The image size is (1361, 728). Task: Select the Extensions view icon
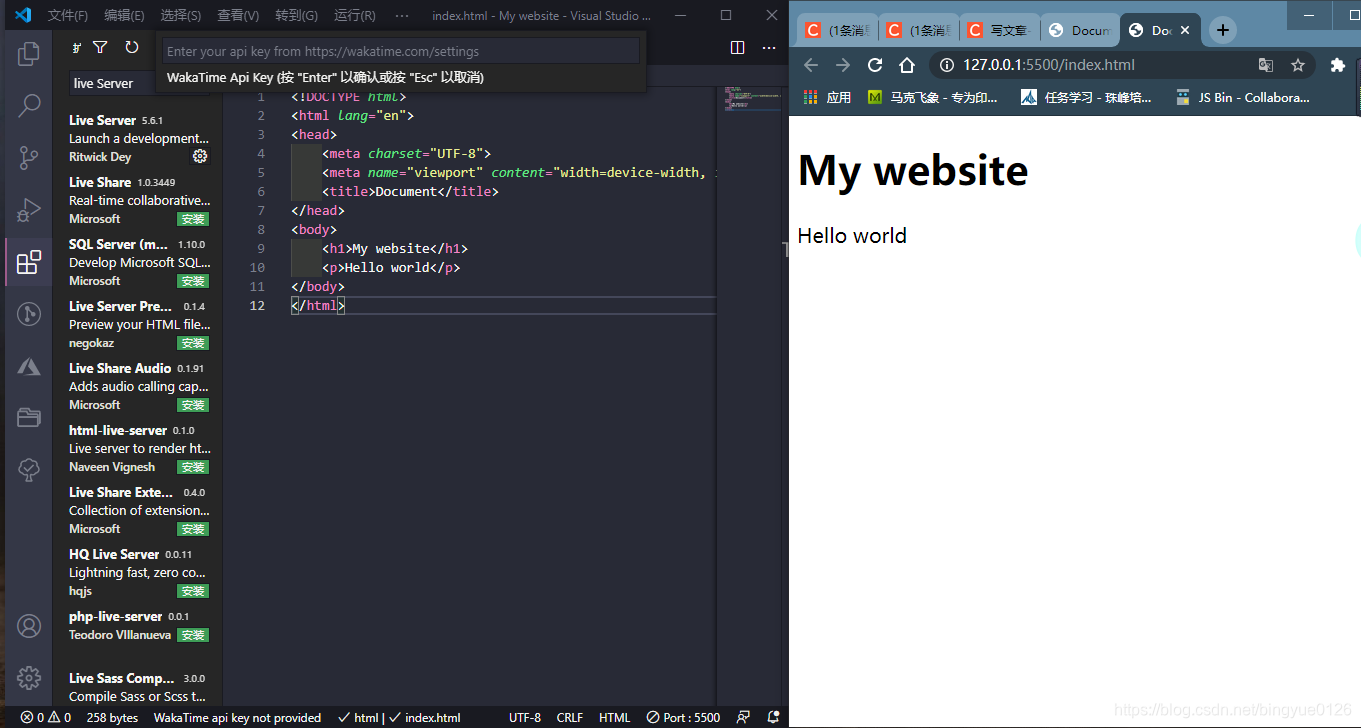29,262
